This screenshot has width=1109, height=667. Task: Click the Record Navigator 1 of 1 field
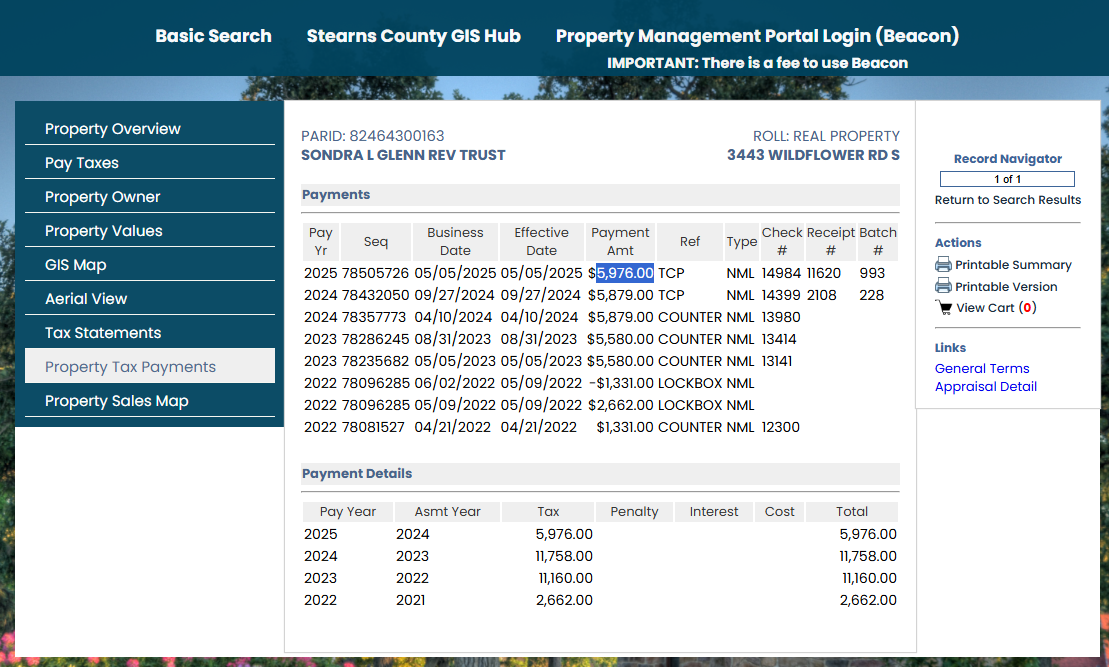click(1007, 179)
